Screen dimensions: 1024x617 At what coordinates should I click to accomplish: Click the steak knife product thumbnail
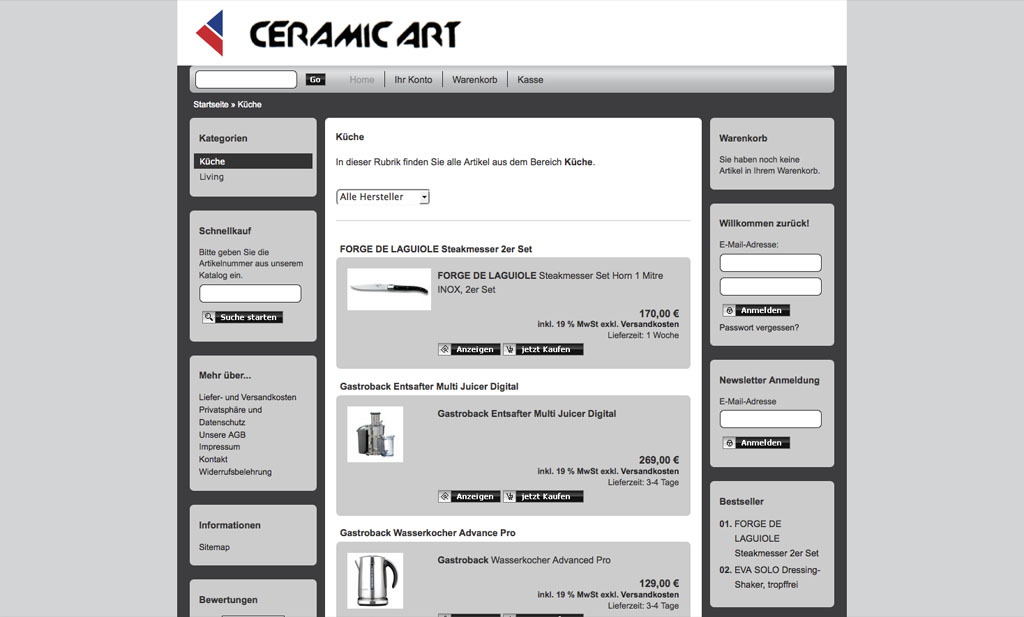coord(389,289)
